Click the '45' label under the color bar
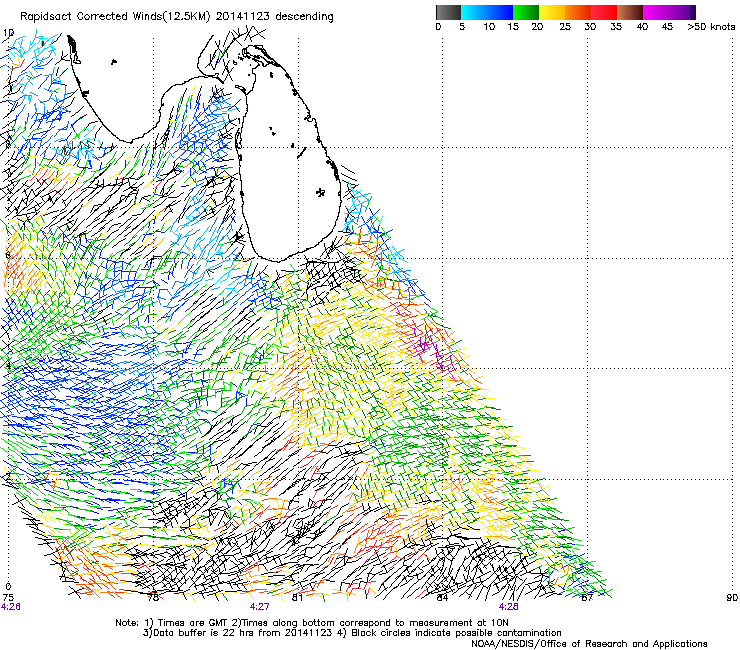Viewport: 740px width, 650px height. (667, 27)
